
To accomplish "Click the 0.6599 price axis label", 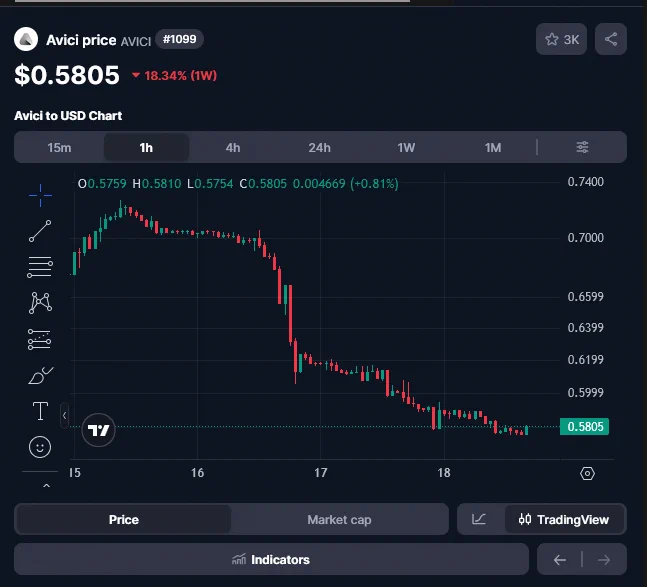I will (586, 297).
